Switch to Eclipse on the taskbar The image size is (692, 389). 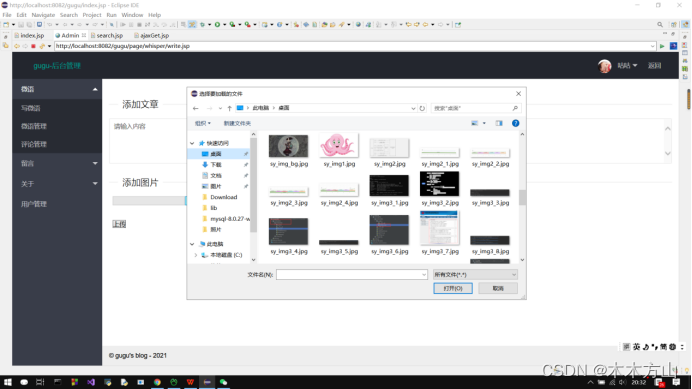207,382
